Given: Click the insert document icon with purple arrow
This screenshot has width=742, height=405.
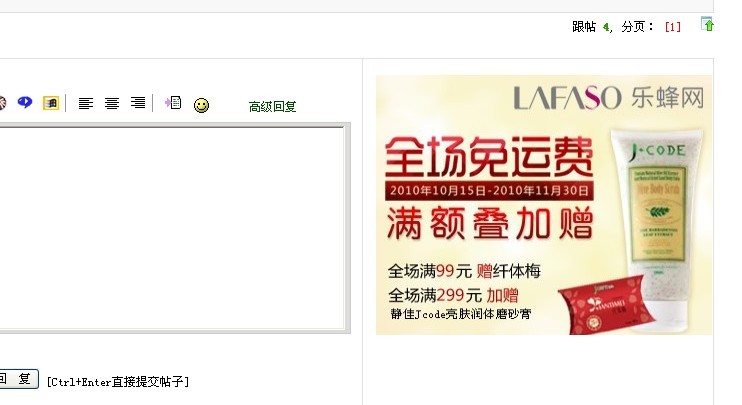Looking at the screenshot, I should pos(173,102).
